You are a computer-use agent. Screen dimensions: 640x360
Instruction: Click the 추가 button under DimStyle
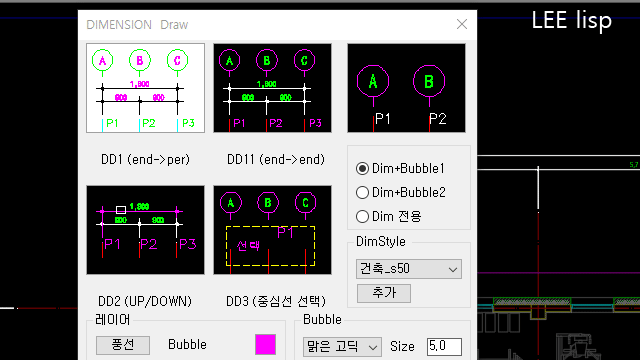tap(384, 293)
